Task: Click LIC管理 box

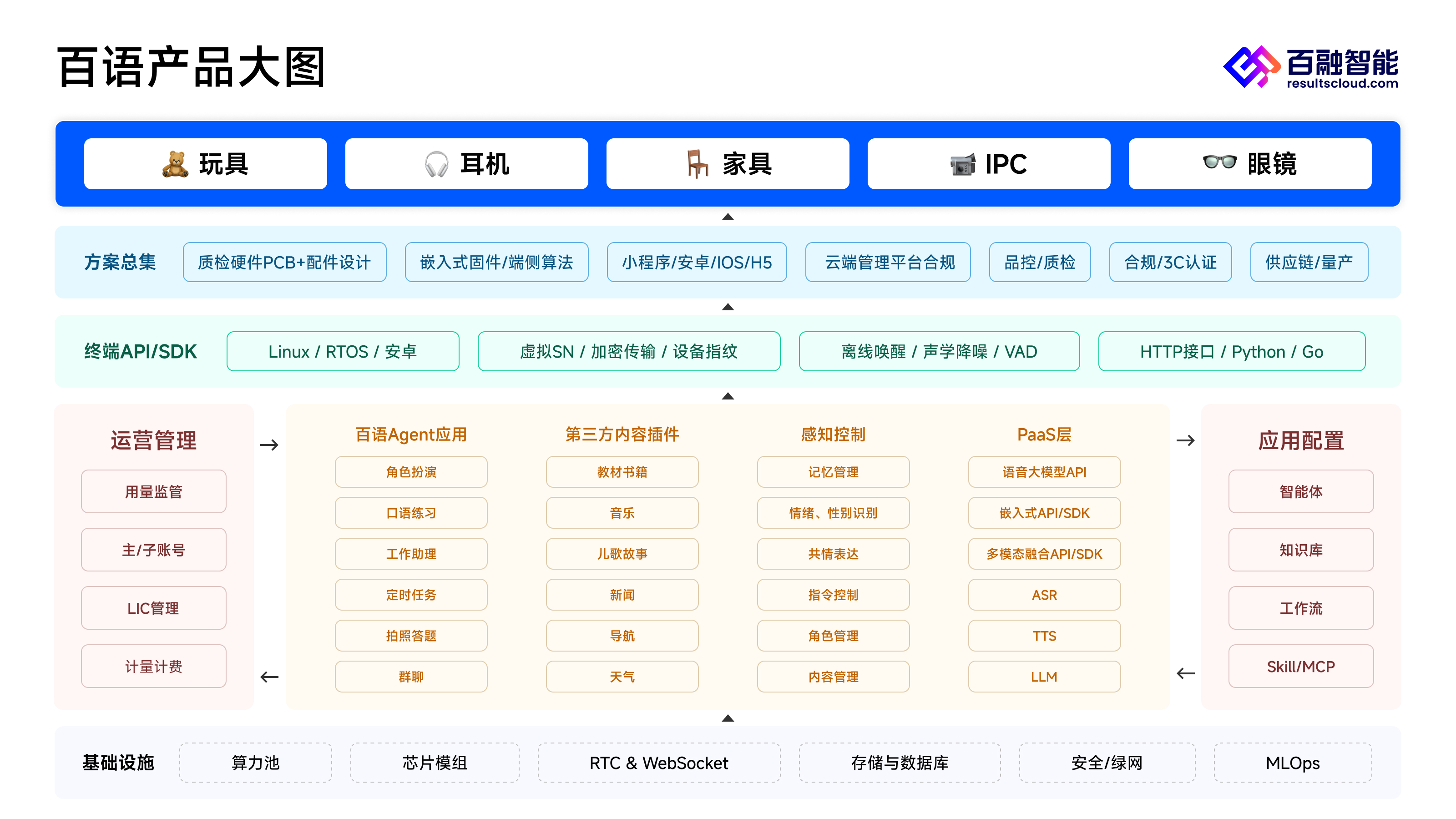Action: click(154, 608)
